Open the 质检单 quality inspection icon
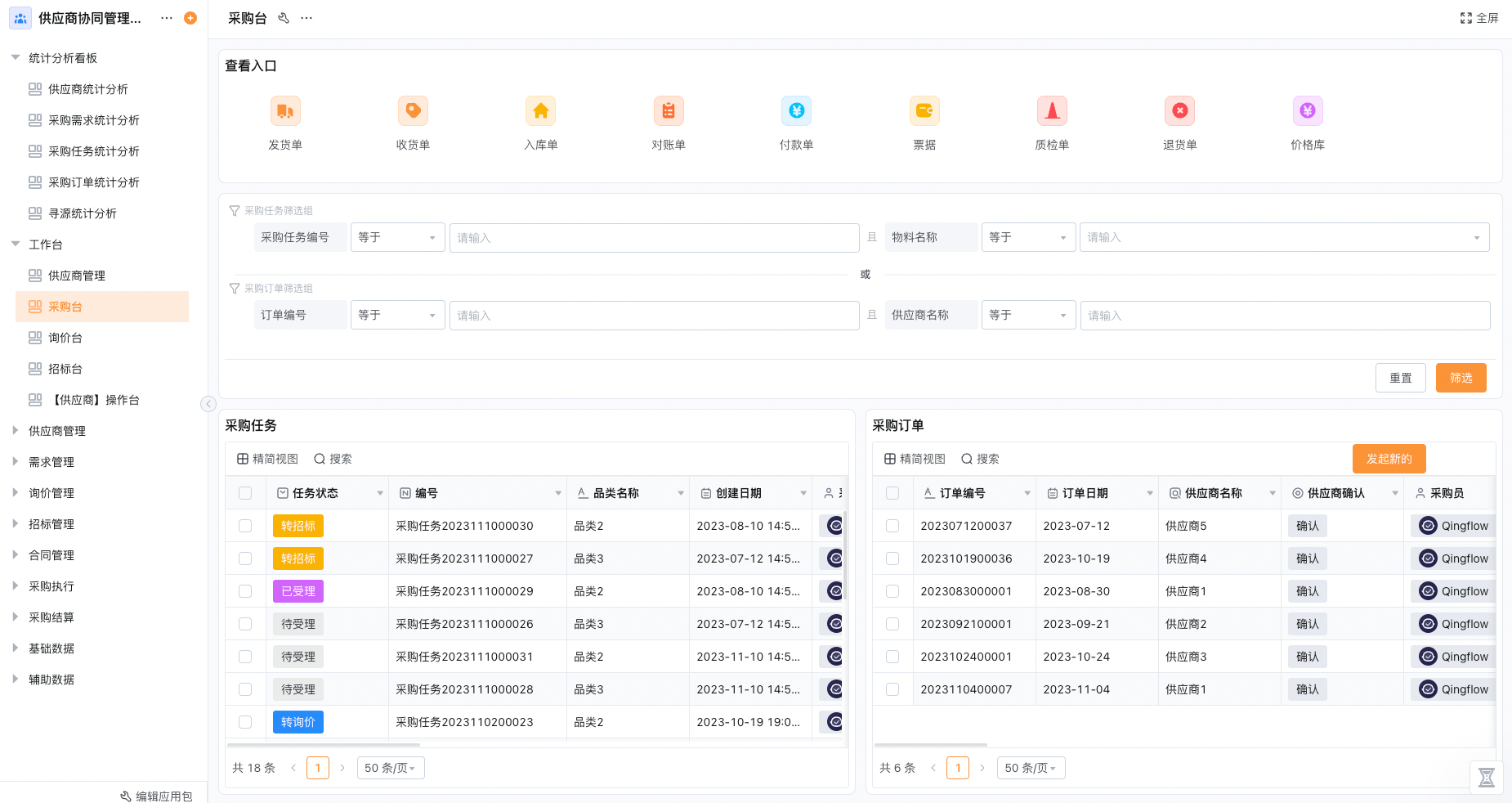This screenshot has height=803, width=1512. pos(1052,111)
